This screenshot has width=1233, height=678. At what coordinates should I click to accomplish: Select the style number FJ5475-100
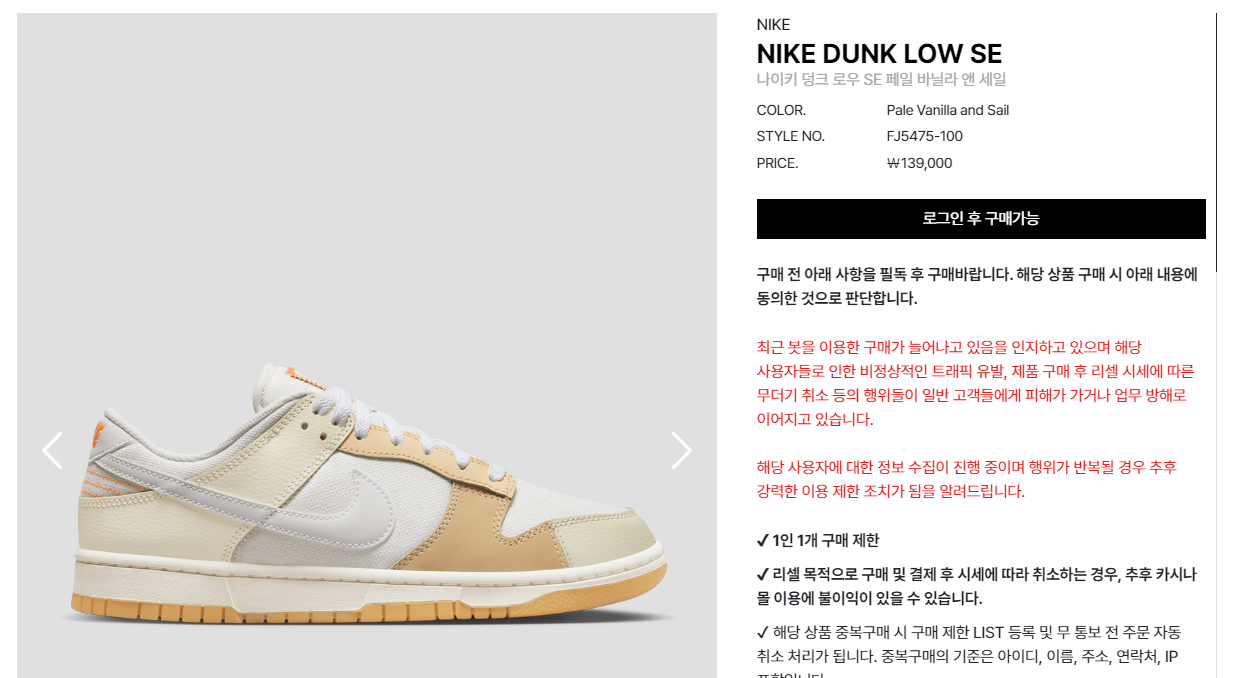point(924,137)
